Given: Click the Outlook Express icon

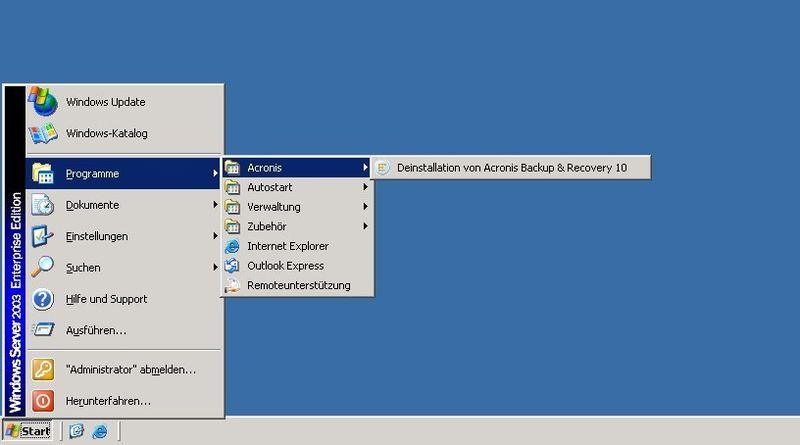Looking at the screenshot, I should click(233, 265).
